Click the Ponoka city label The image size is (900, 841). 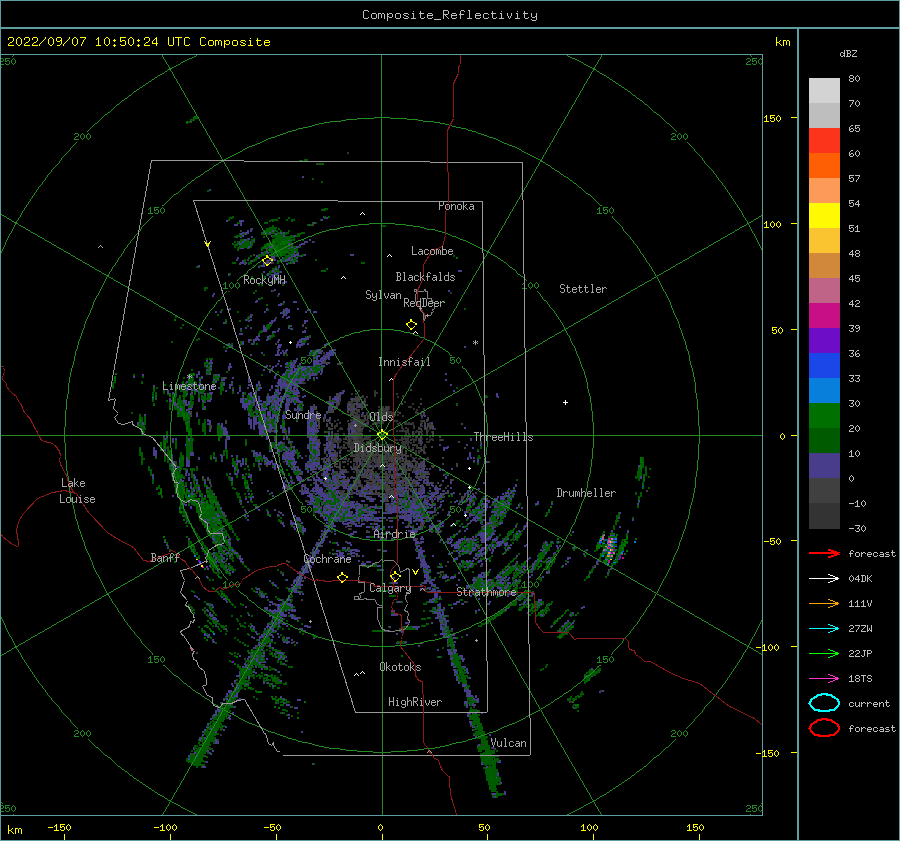coord(456,206)
